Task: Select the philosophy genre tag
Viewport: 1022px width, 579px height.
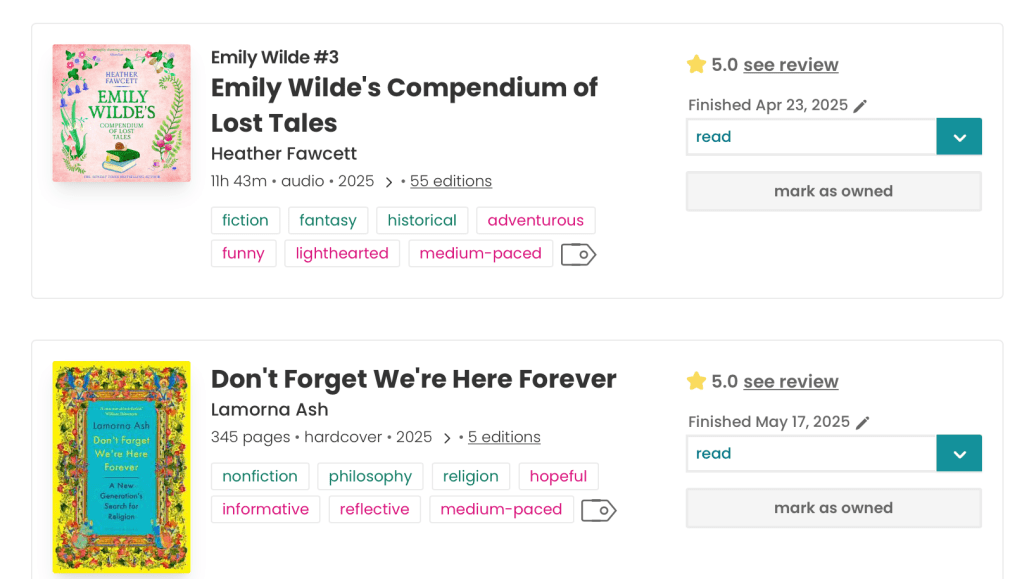Action: [370, 476]
